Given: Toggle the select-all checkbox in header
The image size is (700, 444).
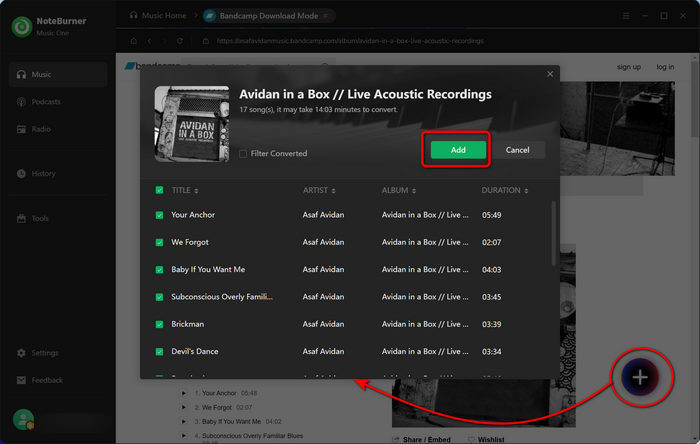Looking at the screenshot, I should [x=159, y=190].
